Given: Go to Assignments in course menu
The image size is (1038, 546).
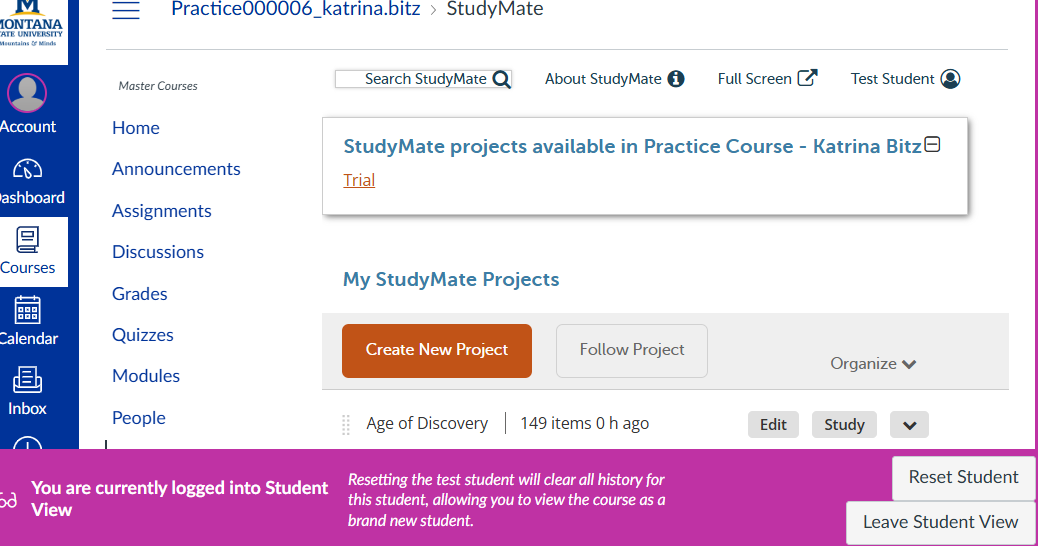Looking at the screenshot, I should [162, 211].
